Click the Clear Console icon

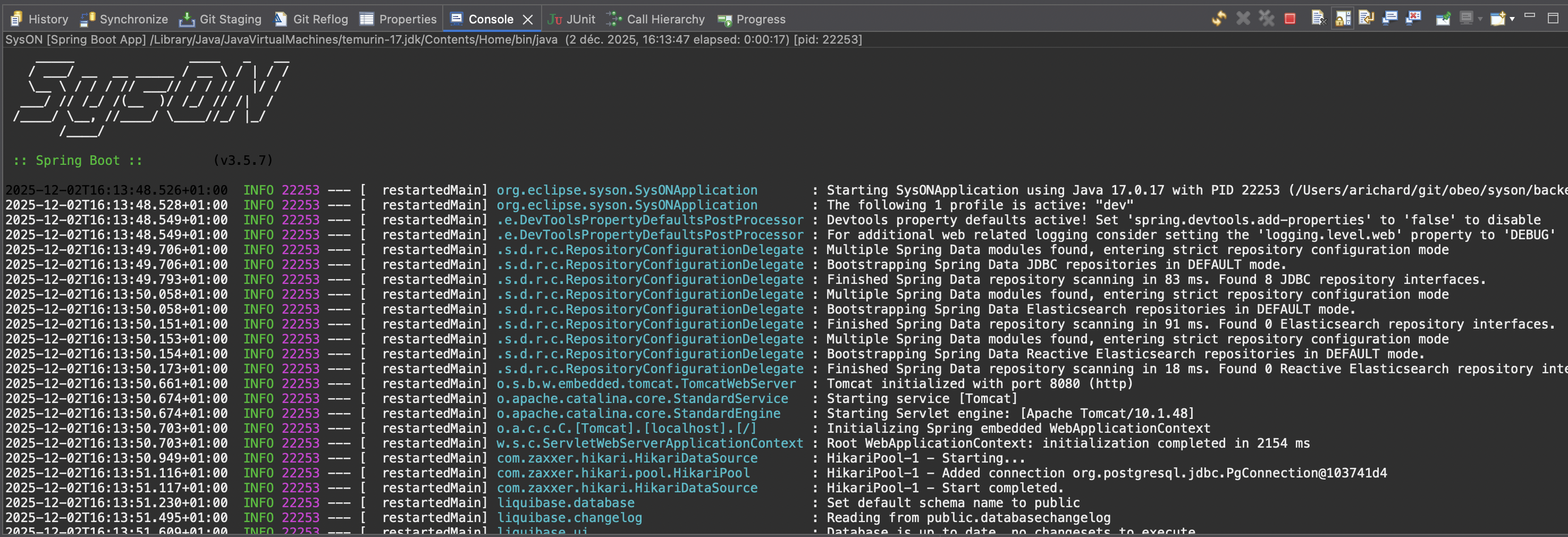pos(1318,19)
